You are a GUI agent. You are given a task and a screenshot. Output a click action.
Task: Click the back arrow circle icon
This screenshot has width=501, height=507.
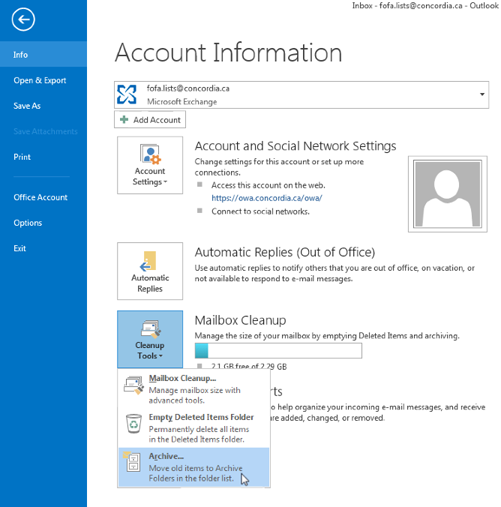(23, 20)
